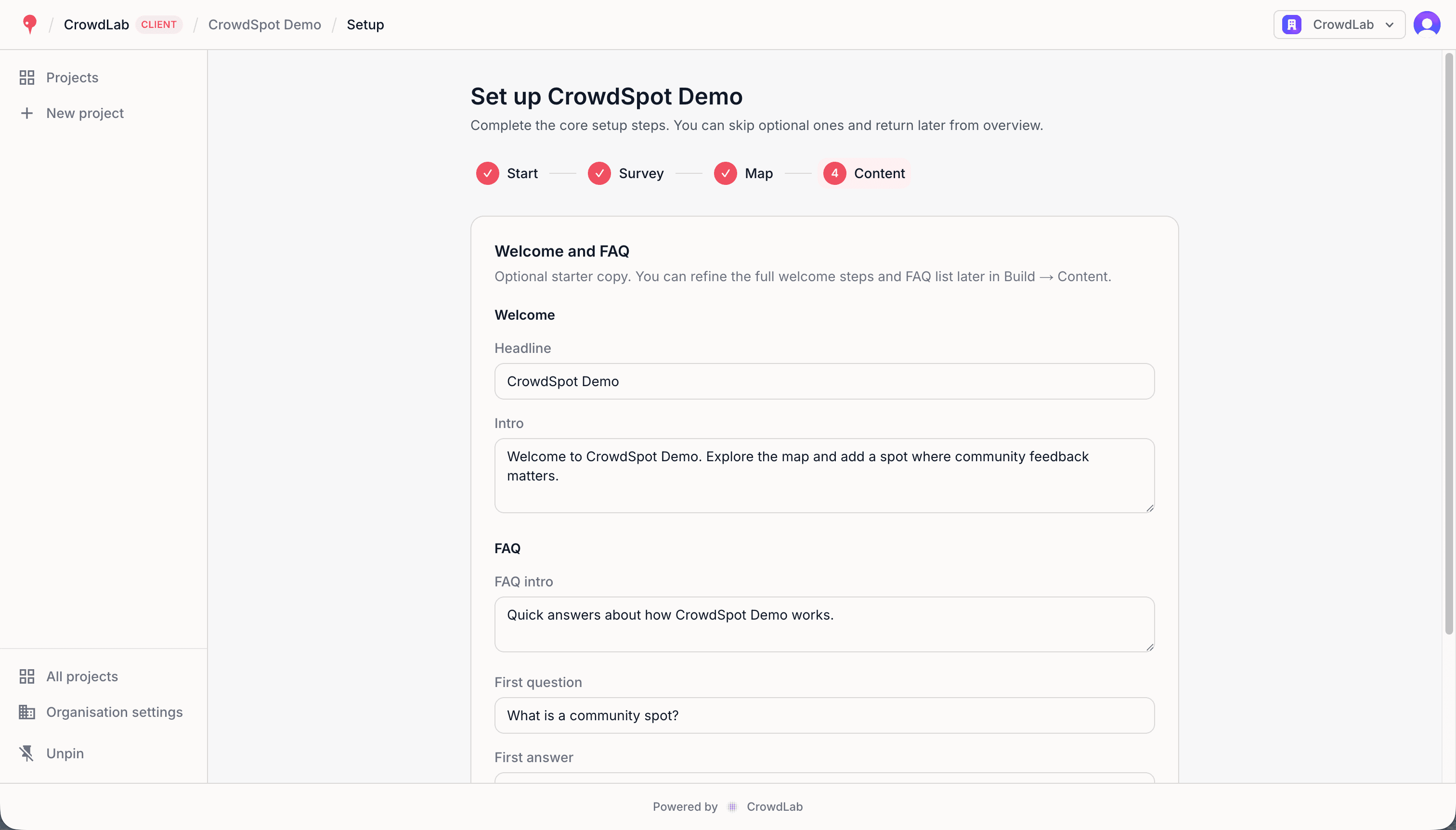Click the Intro textarea resize handle
This screenshot has width=1456, height=830.
tap(1149, 507)
